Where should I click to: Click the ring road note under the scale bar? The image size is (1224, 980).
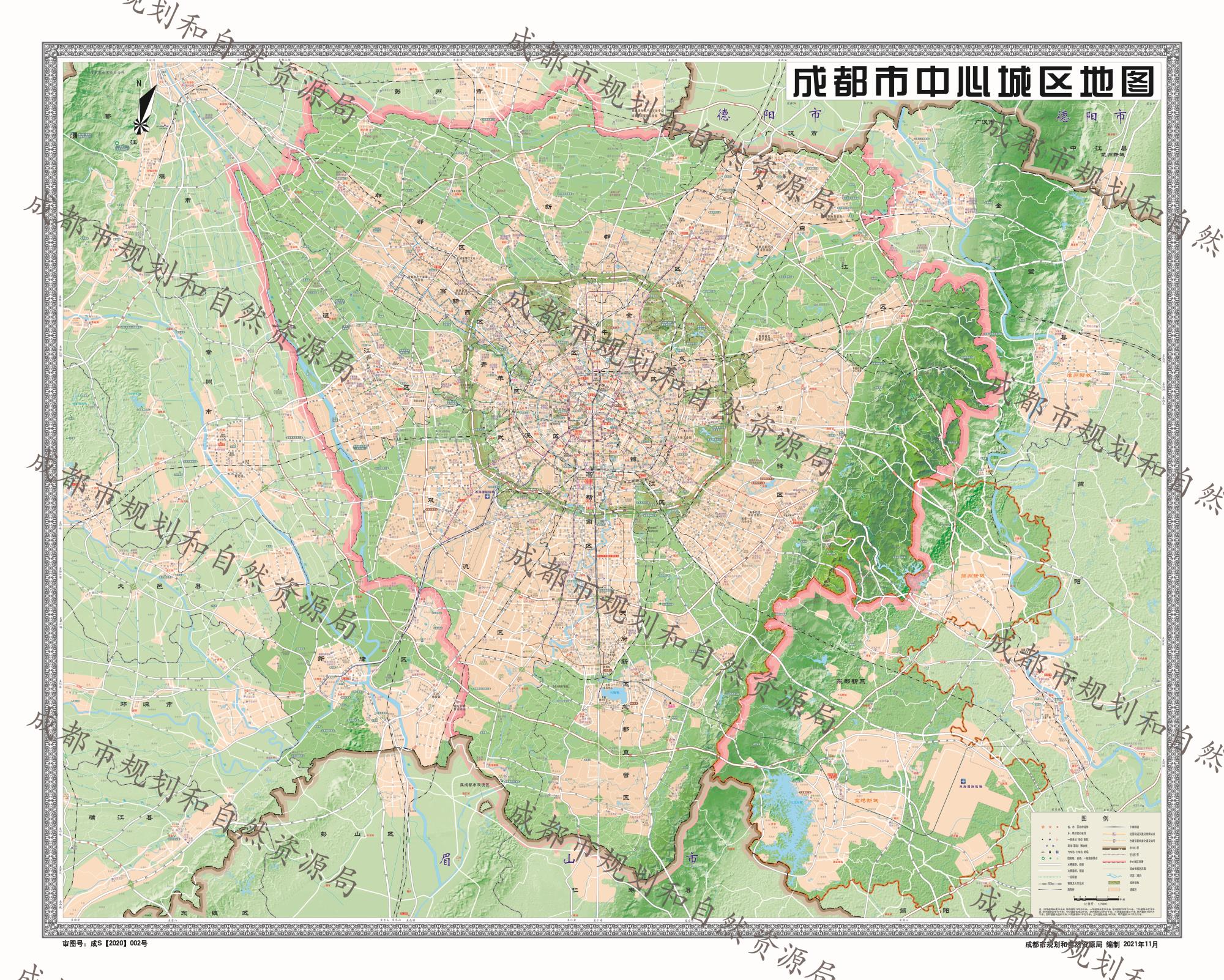click(1097, 911)
